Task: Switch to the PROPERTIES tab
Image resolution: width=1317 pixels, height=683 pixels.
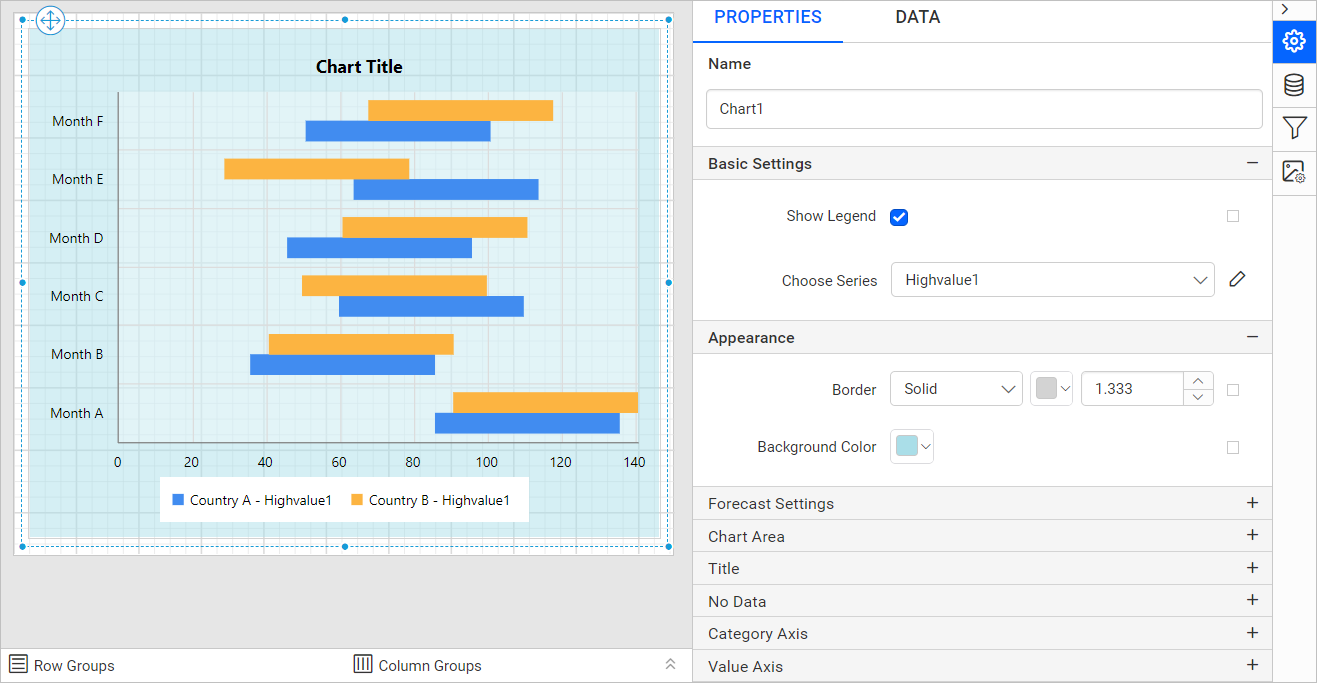Action: coord(767,17)
